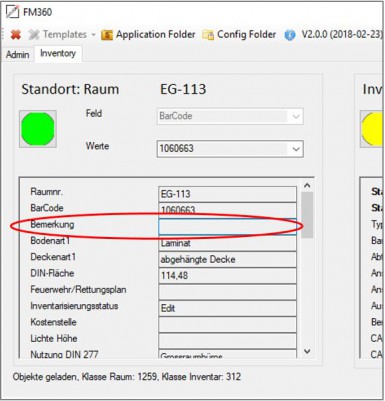Viewport: 385px width, 401px height.
Task: Click the scrollbar down arrow
Action: pos(307,352)
